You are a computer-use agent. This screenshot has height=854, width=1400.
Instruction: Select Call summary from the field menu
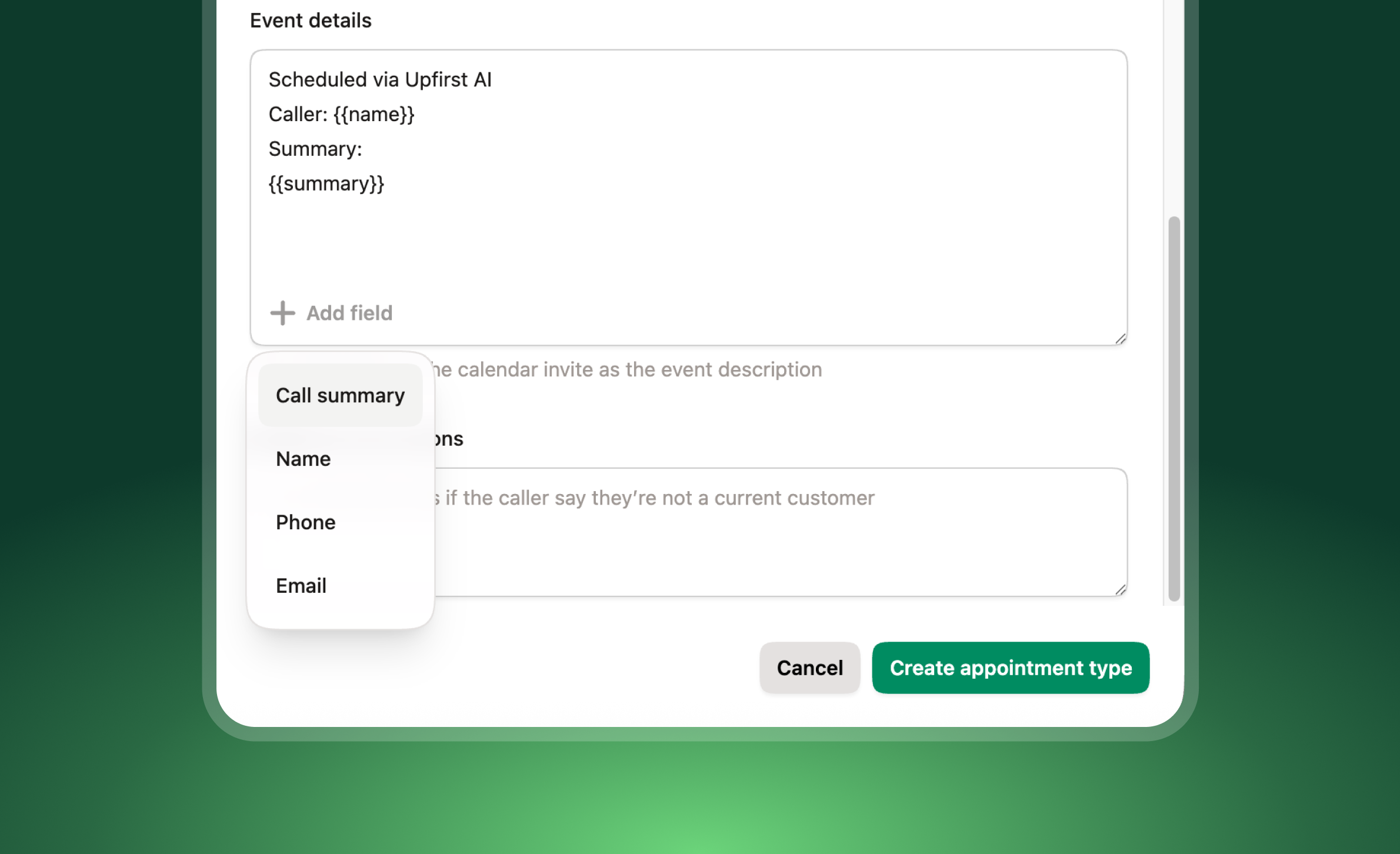pos(340,395)
